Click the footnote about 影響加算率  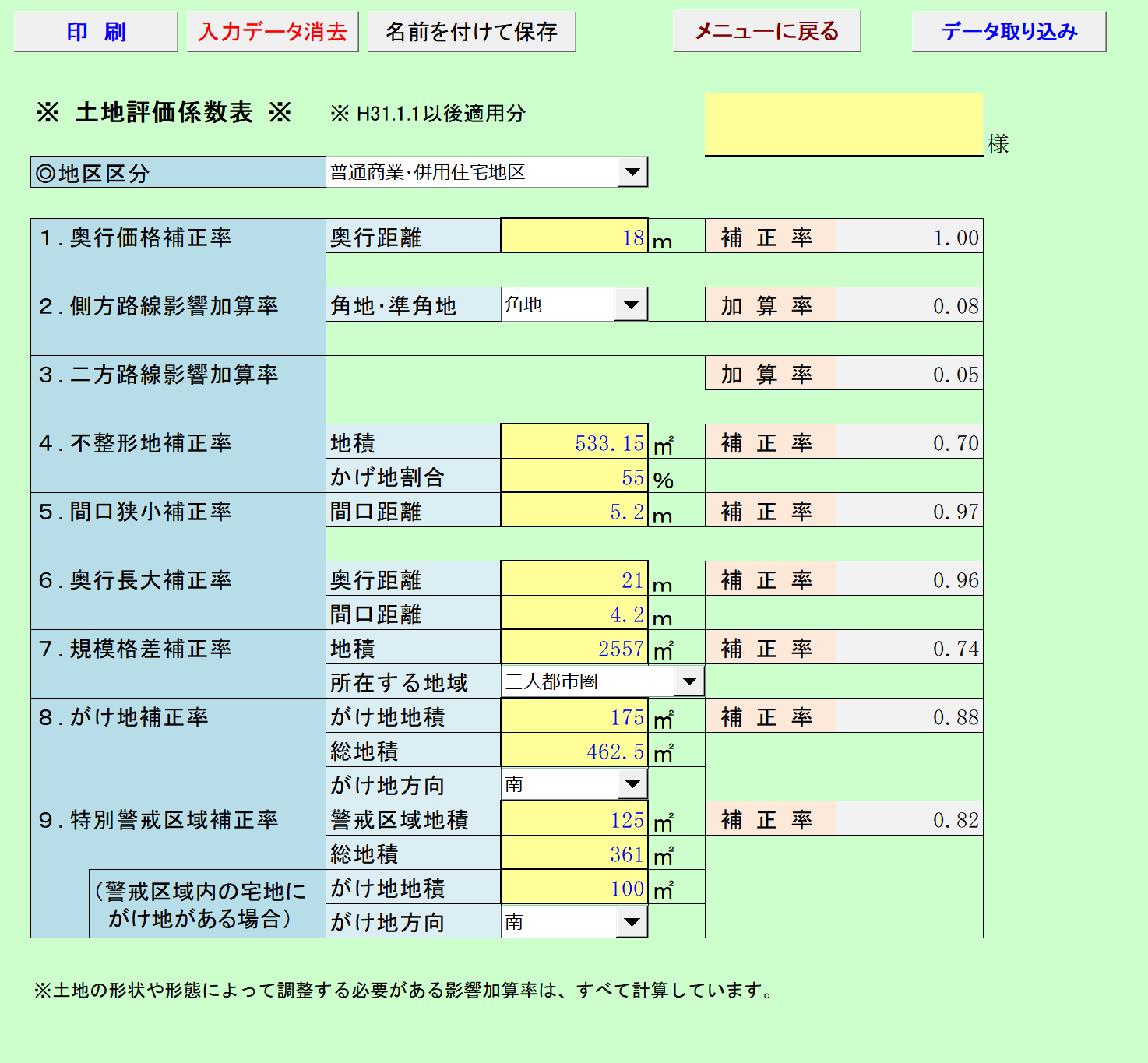coord(403,991)
